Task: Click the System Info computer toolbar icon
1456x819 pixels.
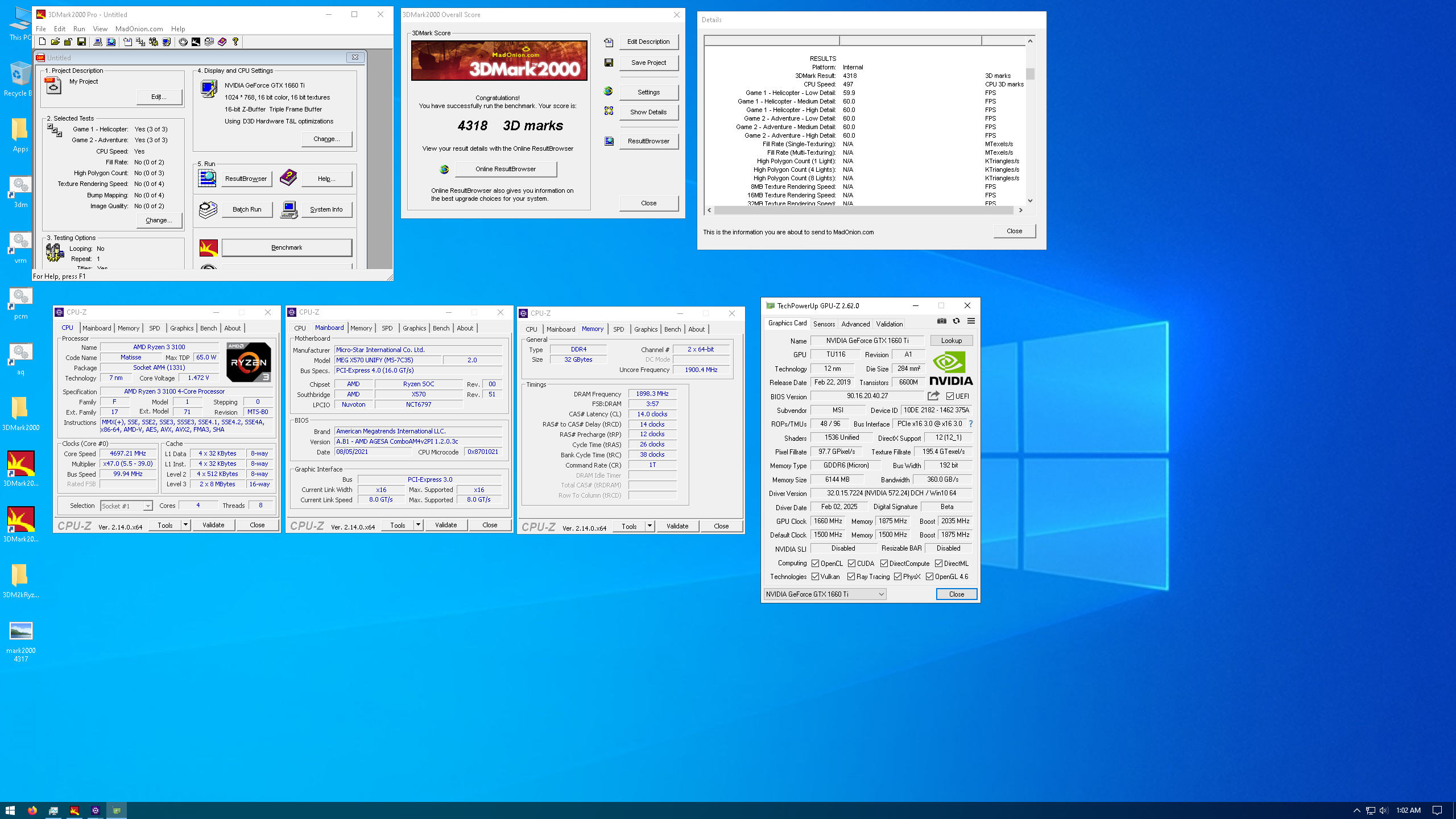Action: pyautogui.click(x=98, y=42)
